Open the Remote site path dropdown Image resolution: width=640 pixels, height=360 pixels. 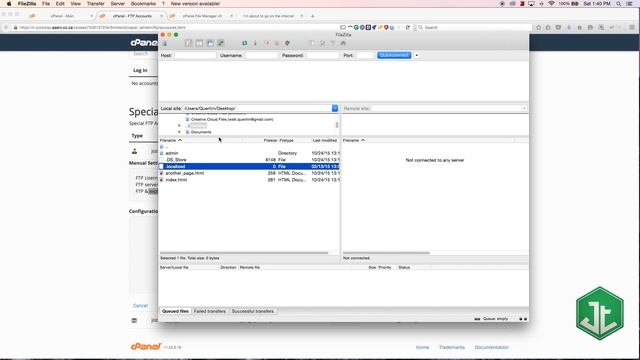pos(524,108)
